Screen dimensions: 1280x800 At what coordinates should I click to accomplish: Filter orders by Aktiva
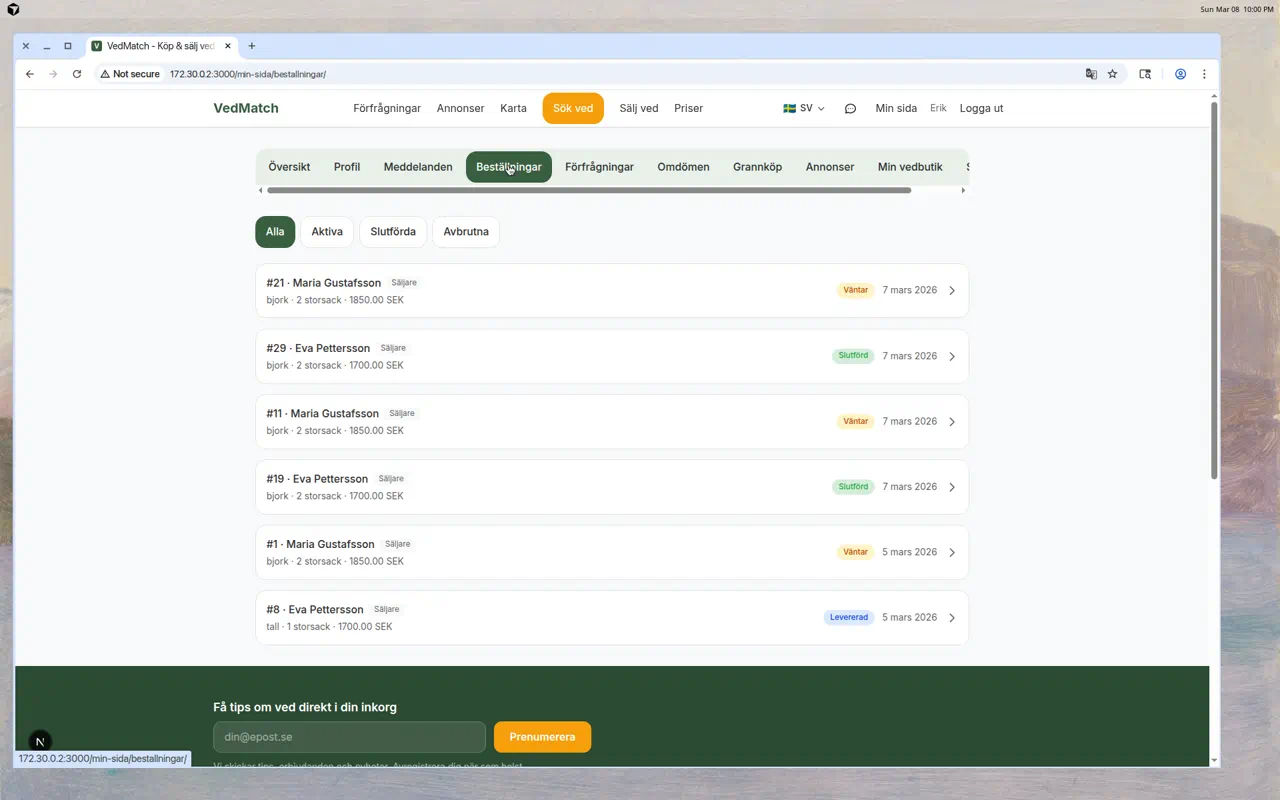tap(327, 232)
